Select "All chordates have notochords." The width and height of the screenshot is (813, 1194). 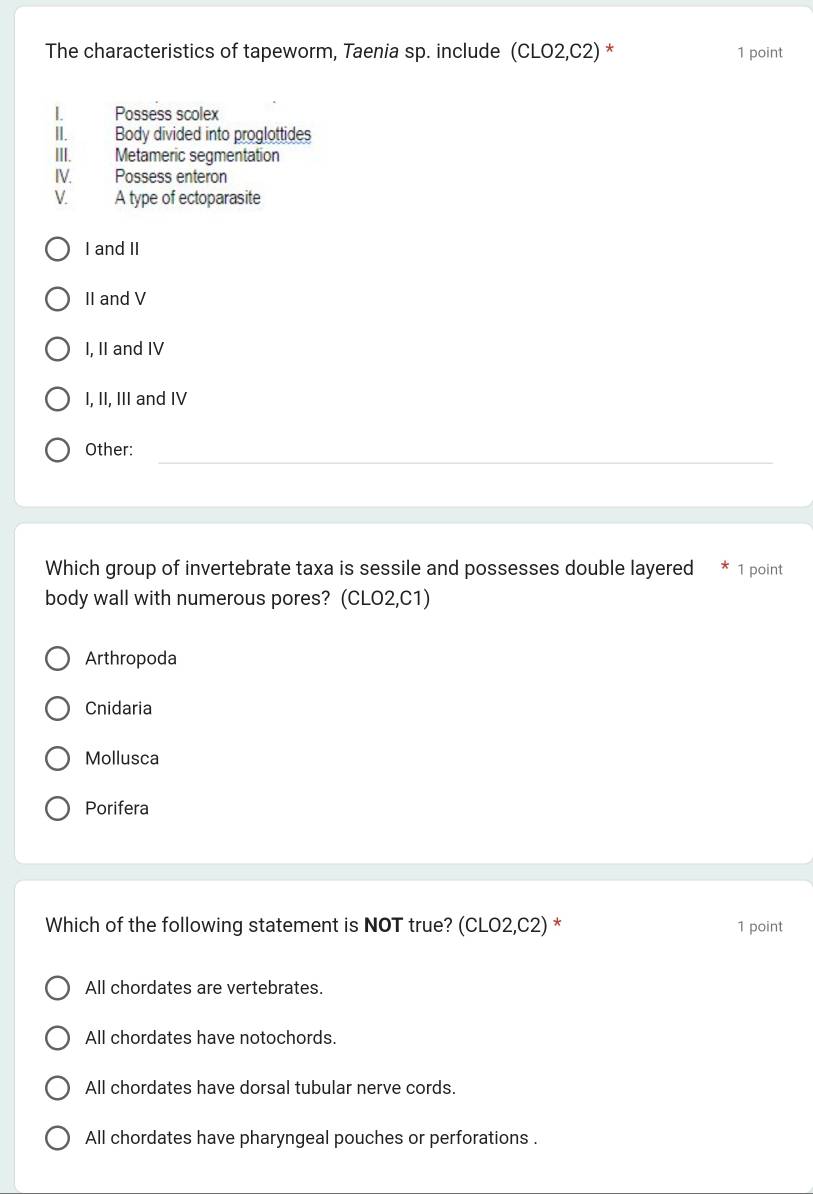point(58,1038)
